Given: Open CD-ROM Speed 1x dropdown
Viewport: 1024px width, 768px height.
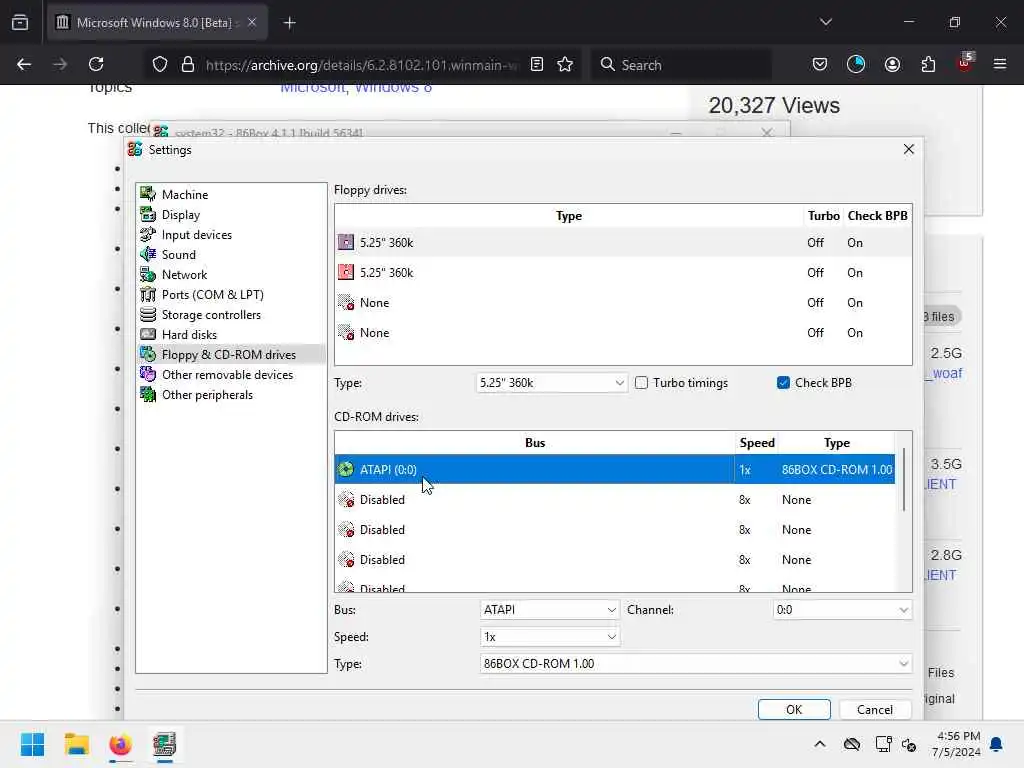Looking at the screenshot, I should pos(549,637).
